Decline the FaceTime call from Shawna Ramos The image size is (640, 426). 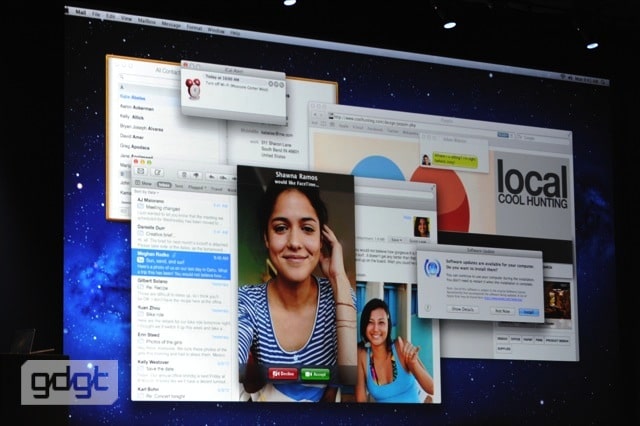pos(283,374)
